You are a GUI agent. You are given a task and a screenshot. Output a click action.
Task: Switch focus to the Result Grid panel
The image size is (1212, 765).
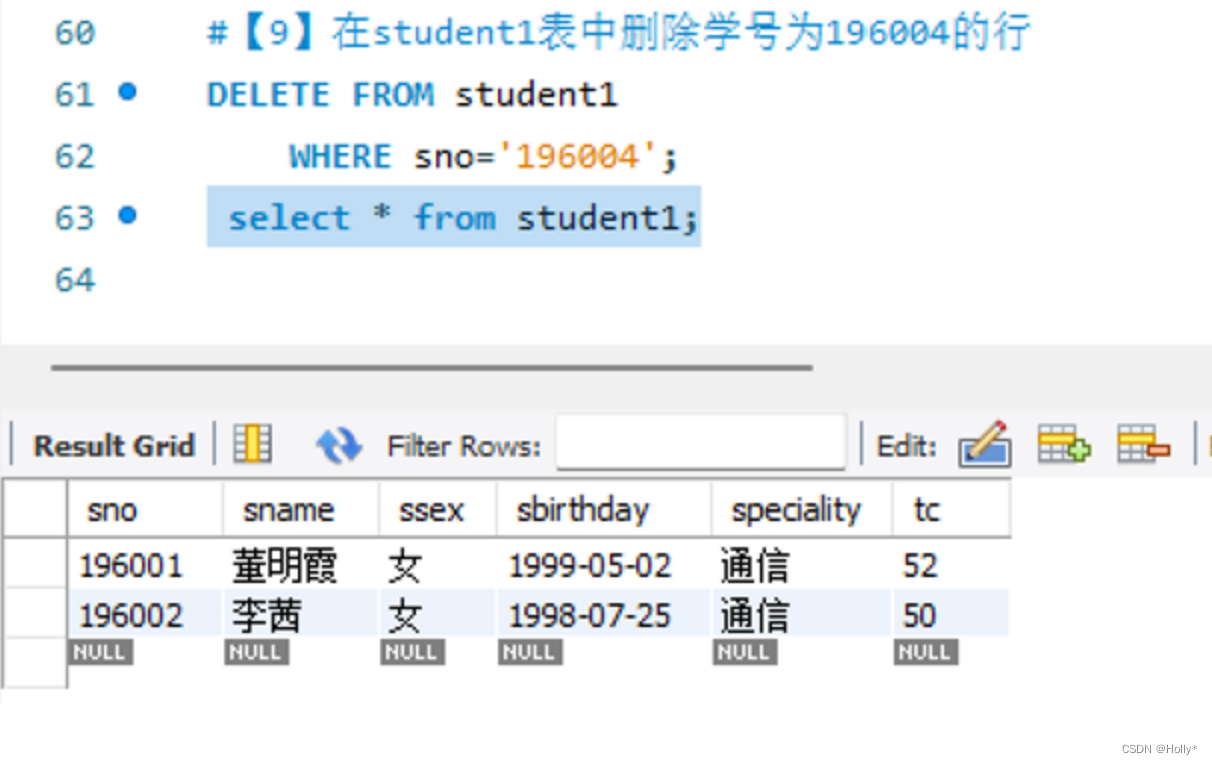(113, 446)
